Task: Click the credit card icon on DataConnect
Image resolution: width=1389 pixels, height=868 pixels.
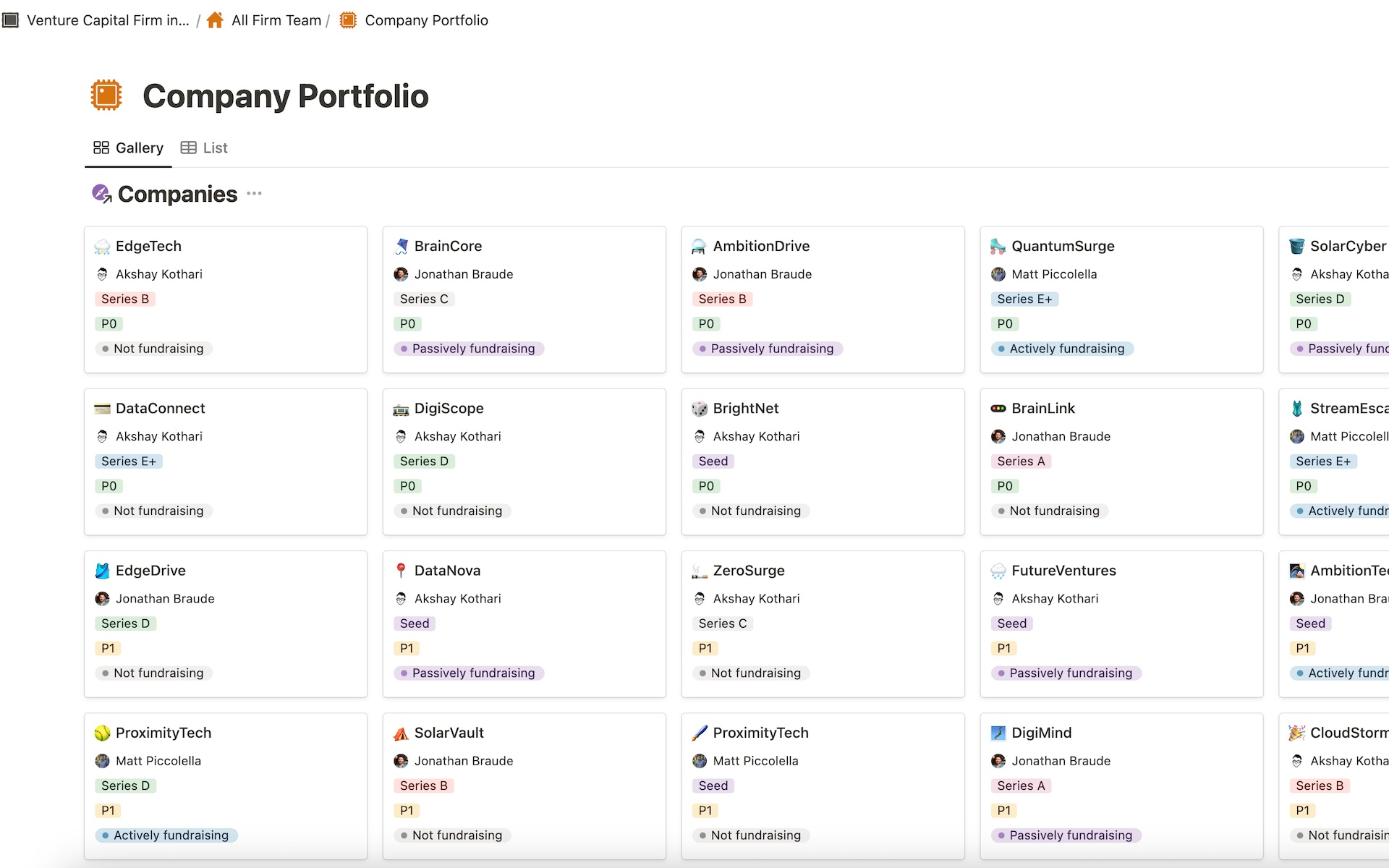Action: pyautogui.click(x=102, y=409)
